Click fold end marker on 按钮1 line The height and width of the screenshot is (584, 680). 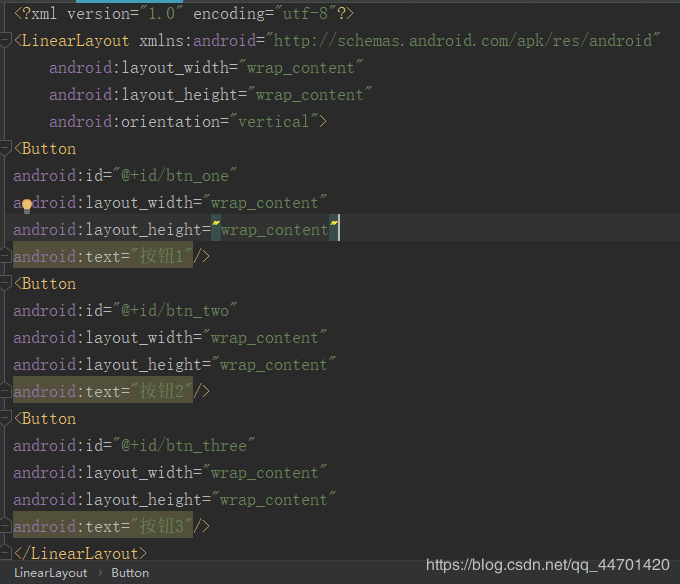(5, 256)
